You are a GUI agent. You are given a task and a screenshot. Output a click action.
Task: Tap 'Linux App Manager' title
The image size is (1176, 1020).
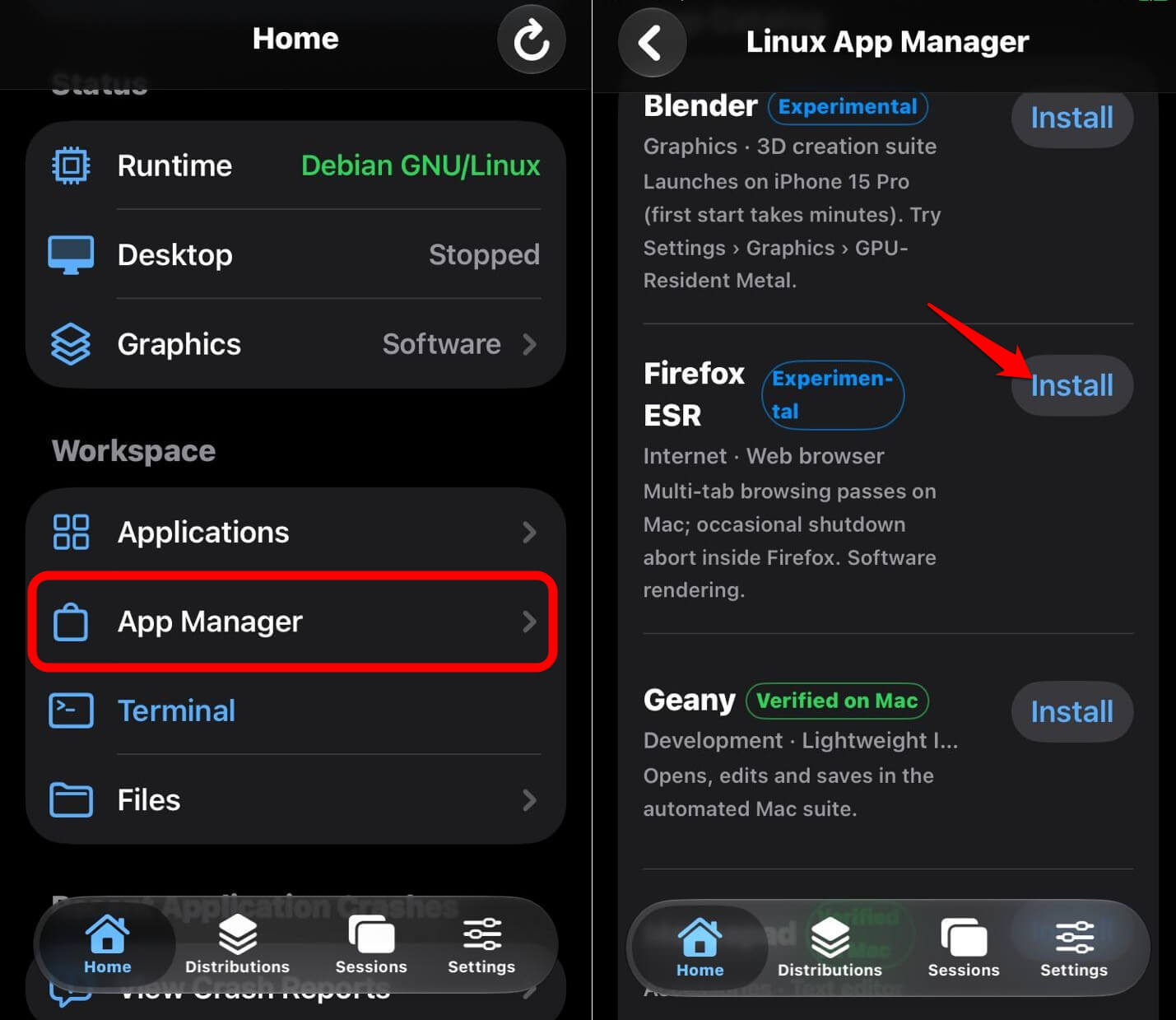click(x=887, y=42)
